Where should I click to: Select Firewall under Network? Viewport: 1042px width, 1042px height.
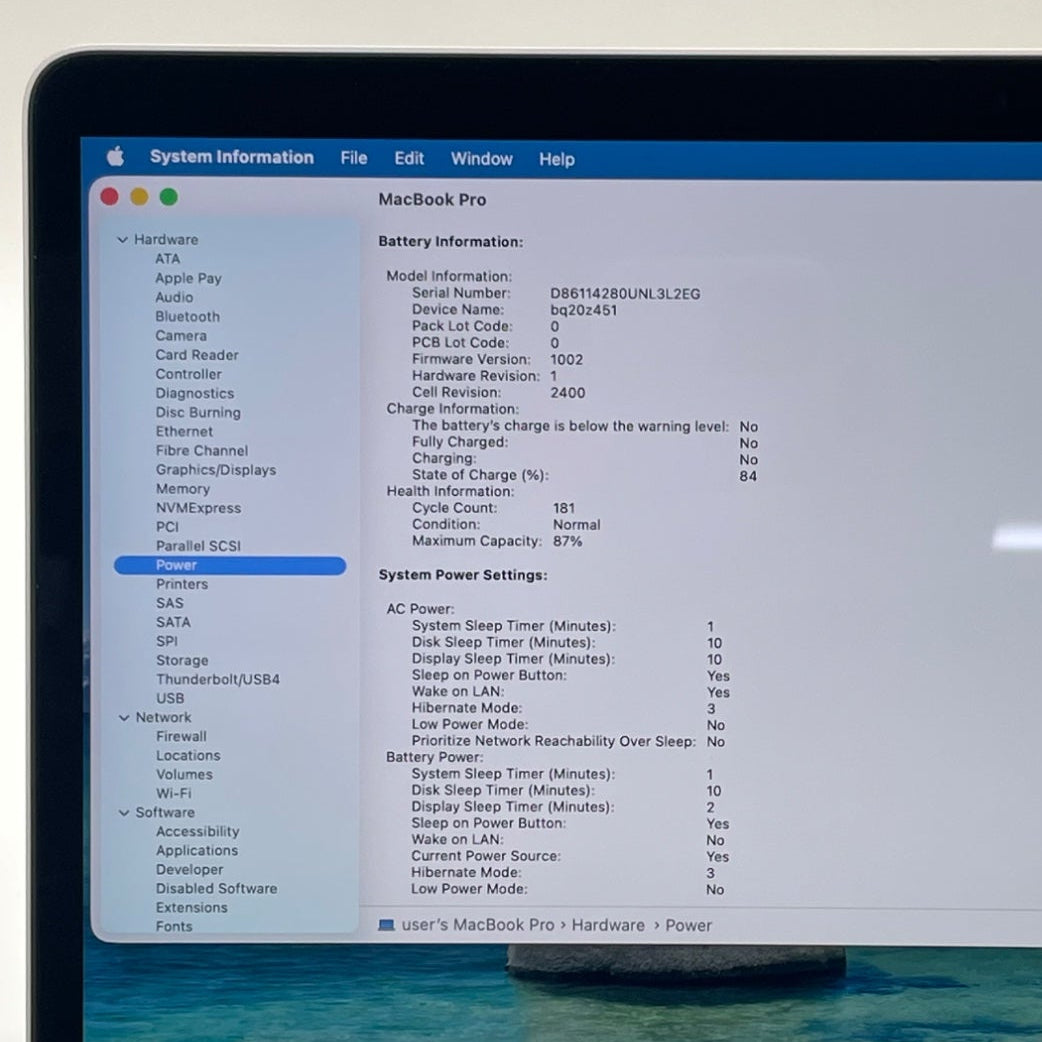pos(181,736)
